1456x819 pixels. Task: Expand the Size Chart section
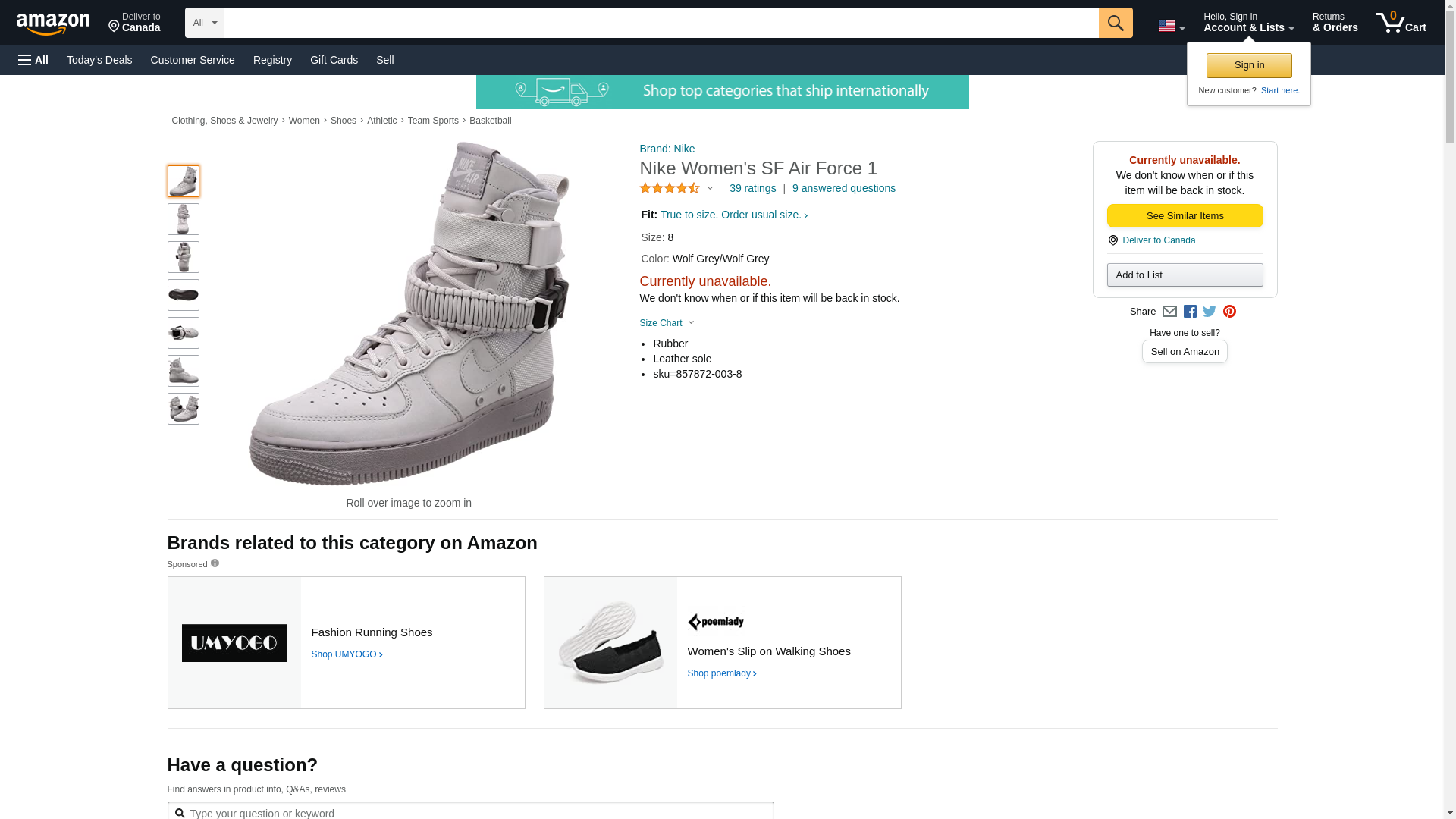click(x=667, y=323)
